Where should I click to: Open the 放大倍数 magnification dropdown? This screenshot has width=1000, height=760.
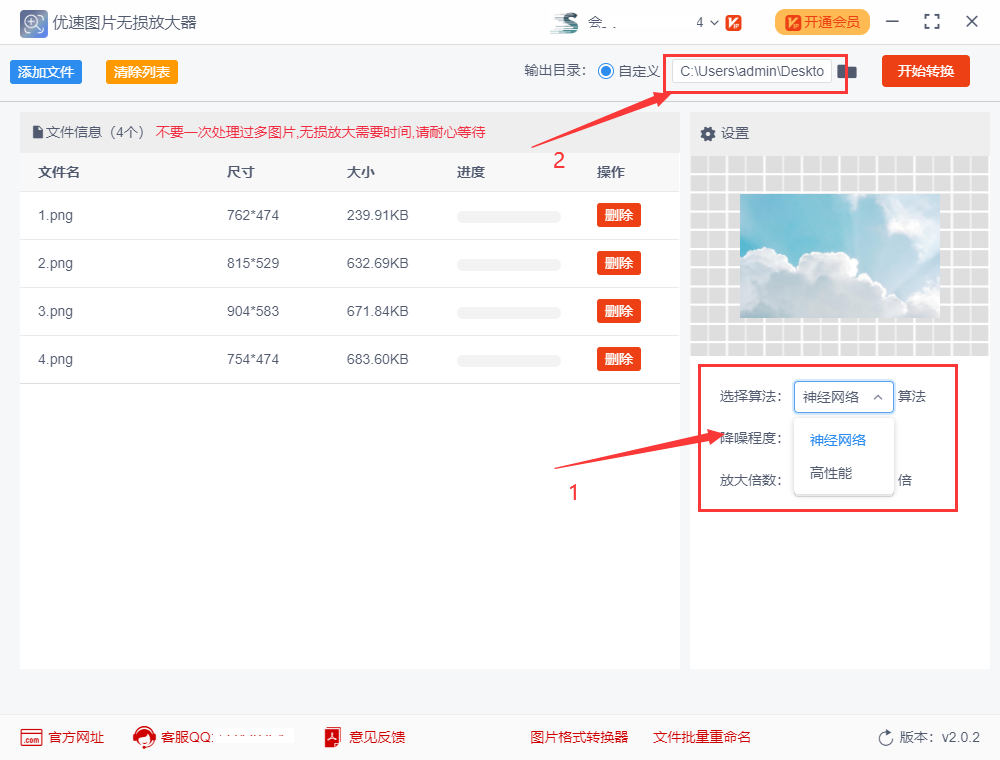(843, 480)
